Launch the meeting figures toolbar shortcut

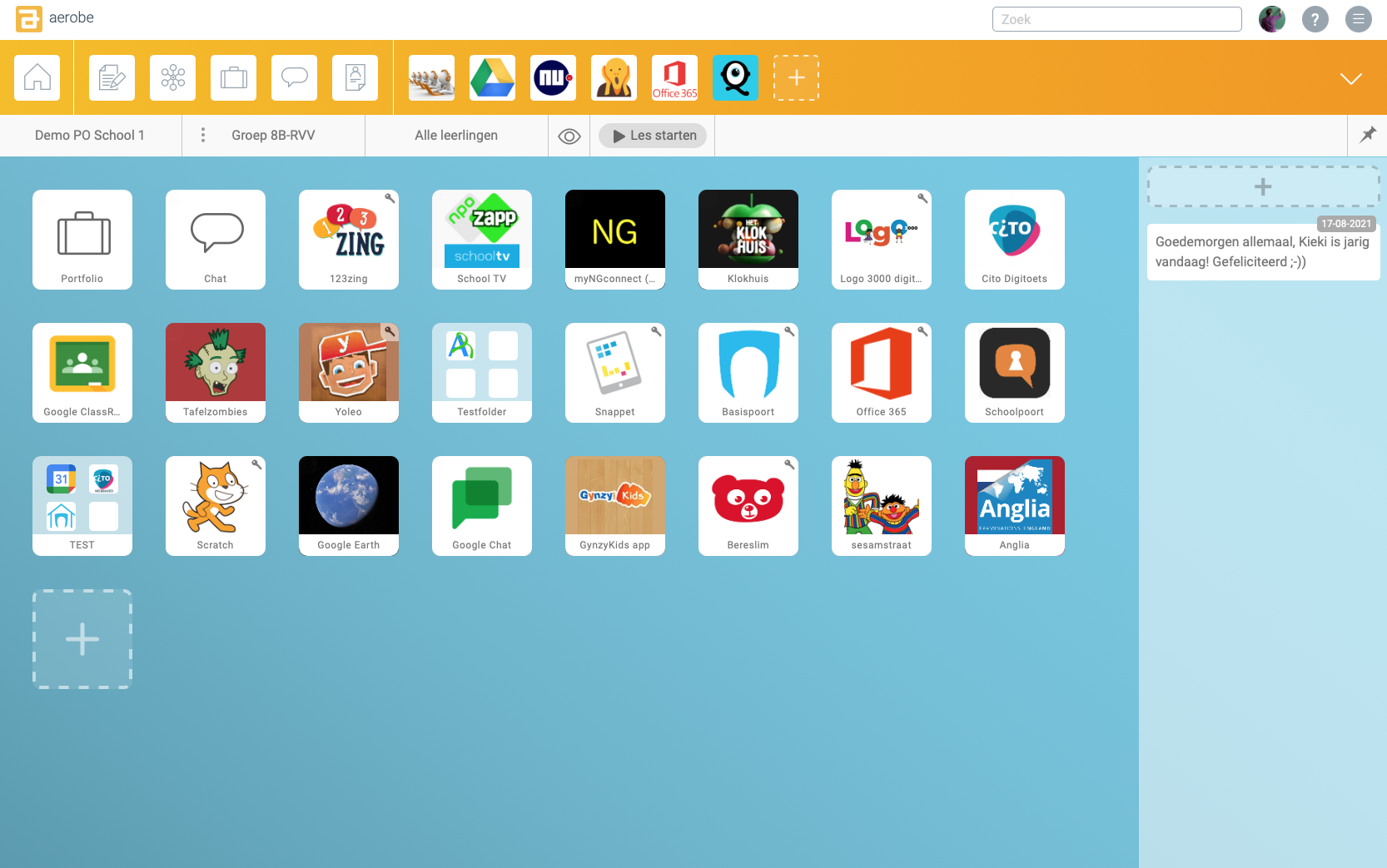tap(431, 77)
